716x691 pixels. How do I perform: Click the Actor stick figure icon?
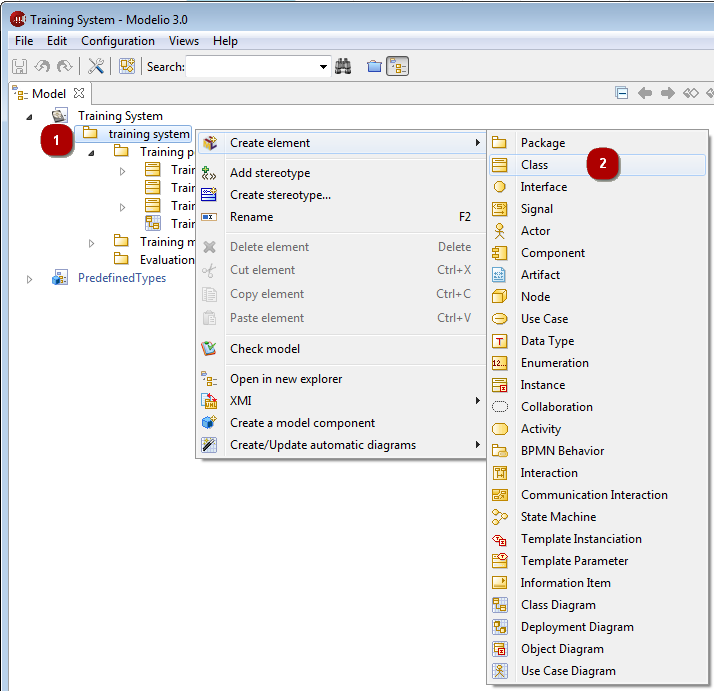(500, 231)
